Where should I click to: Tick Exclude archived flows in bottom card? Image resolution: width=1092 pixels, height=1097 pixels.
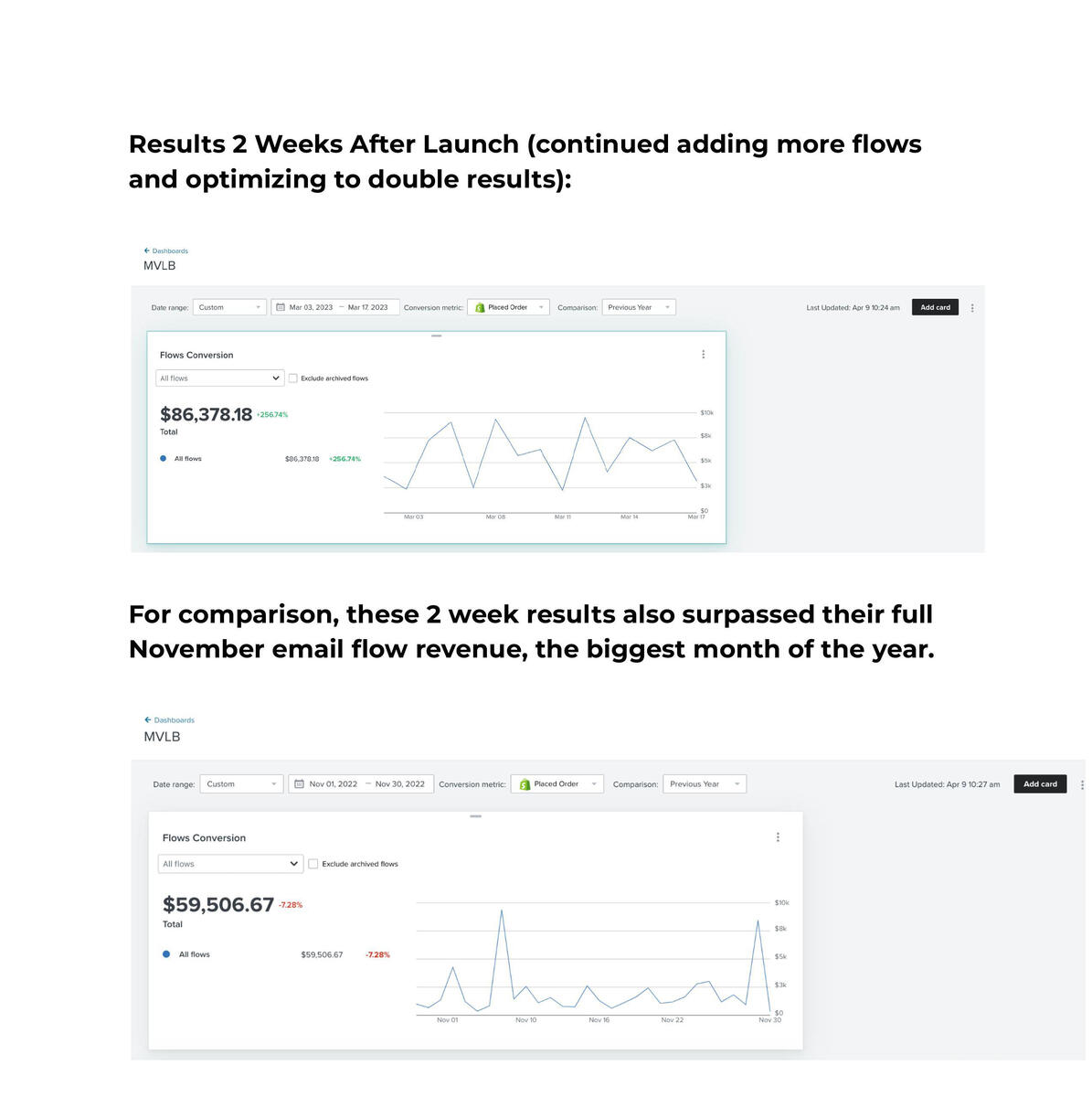point(313,864)
